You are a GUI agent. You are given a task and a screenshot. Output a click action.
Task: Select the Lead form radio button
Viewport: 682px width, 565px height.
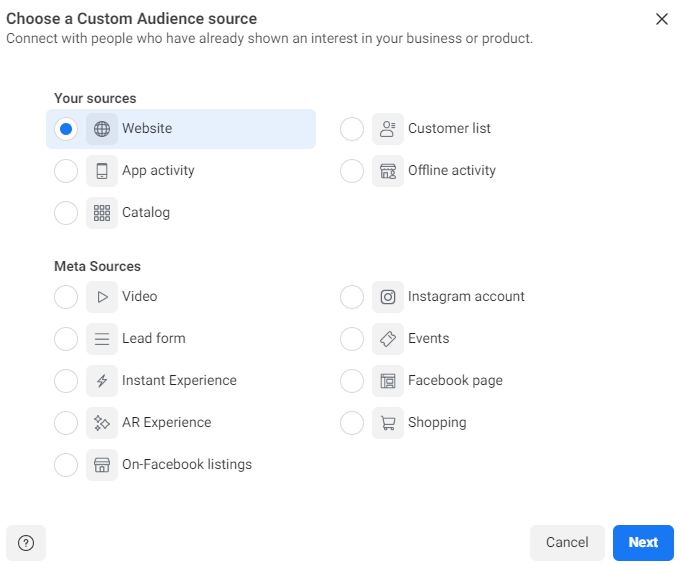click(66, 339)
